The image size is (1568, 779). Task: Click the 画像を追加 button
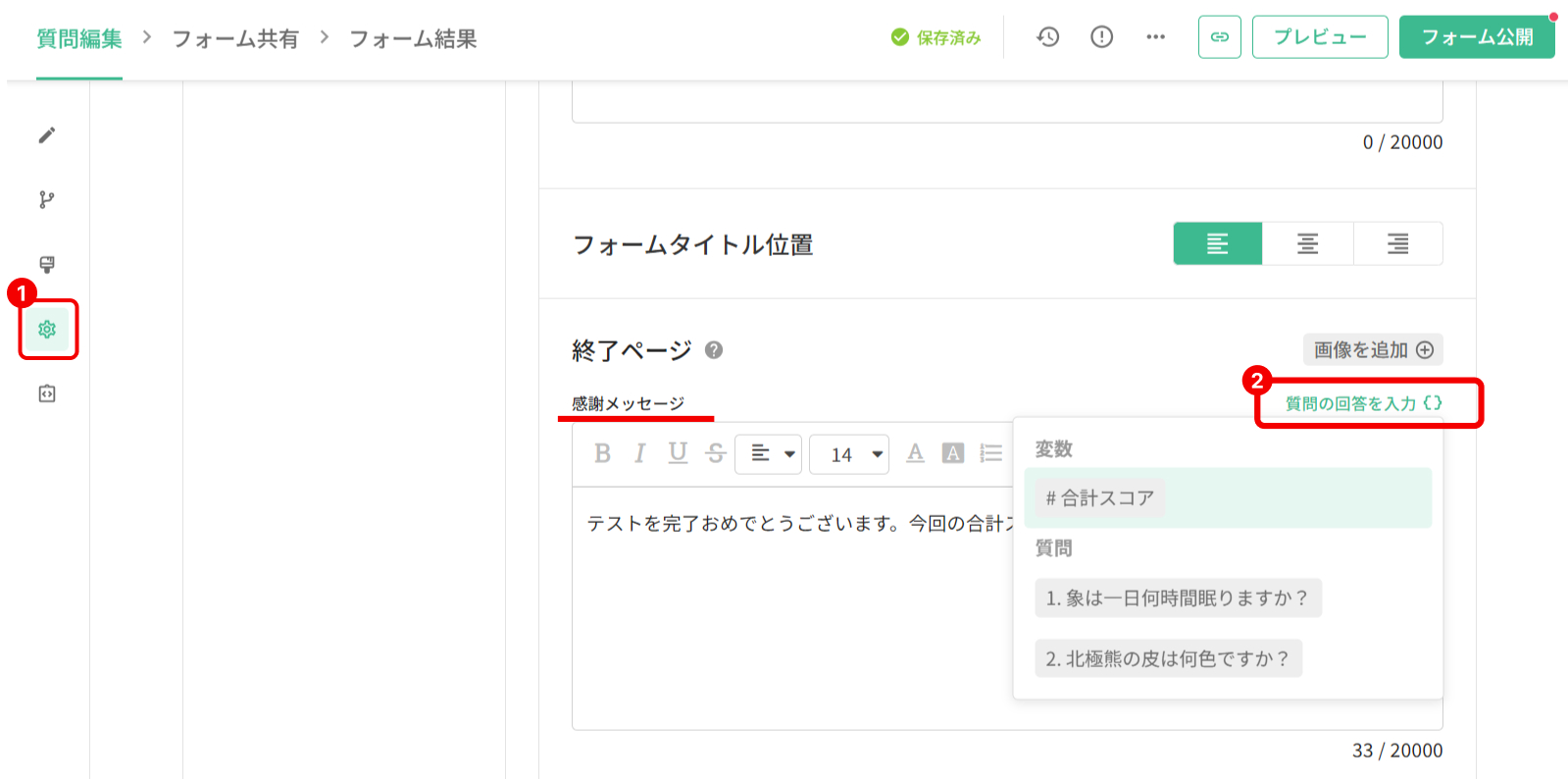pyautogui.click(x=1373, y=350)
